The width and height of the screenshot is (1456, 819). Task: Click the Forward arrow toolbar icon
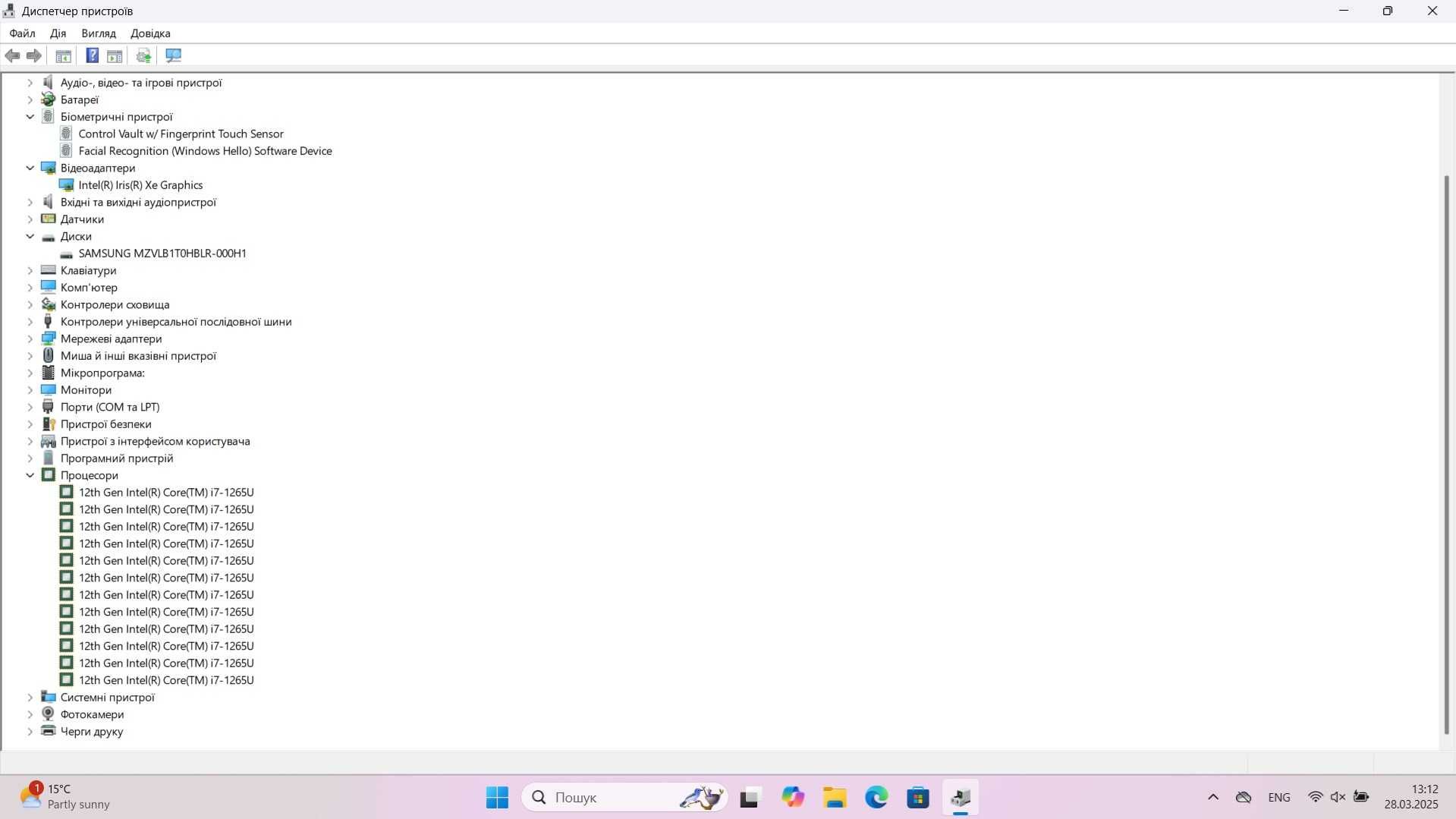click(33, 55)
